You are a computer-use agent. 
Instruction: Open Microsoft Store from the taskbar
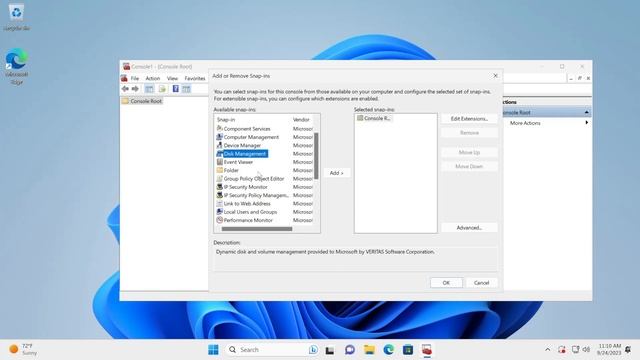point(408,350)
